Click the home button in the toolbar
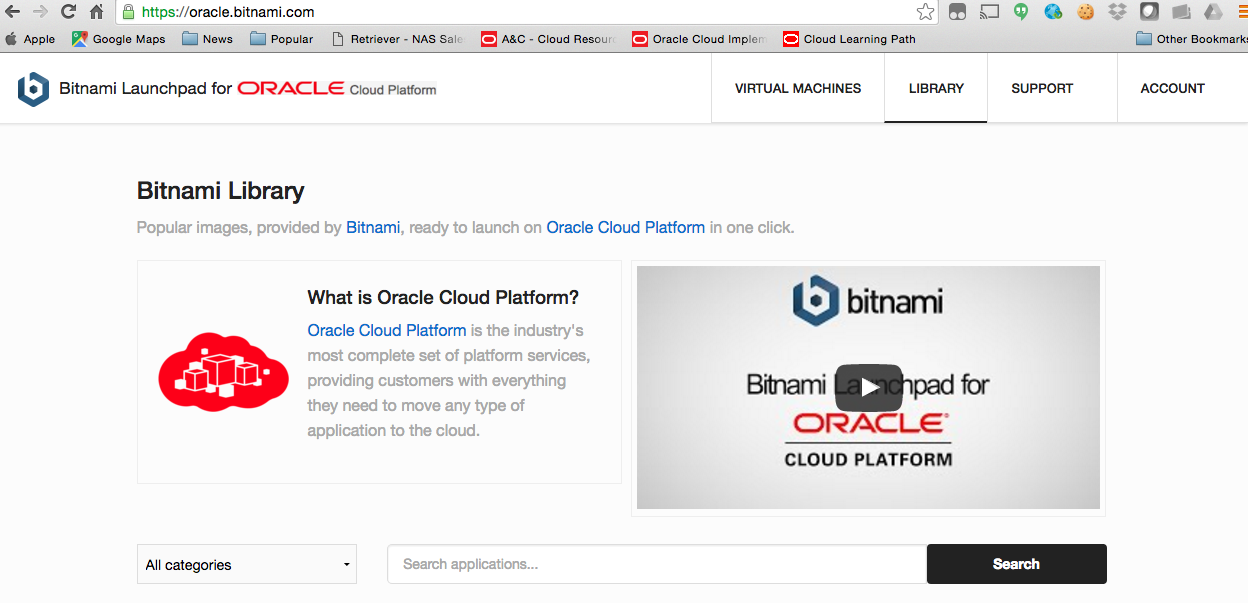Image resolution: width=1248 pixels, height=603 pixels. [95, 13]
